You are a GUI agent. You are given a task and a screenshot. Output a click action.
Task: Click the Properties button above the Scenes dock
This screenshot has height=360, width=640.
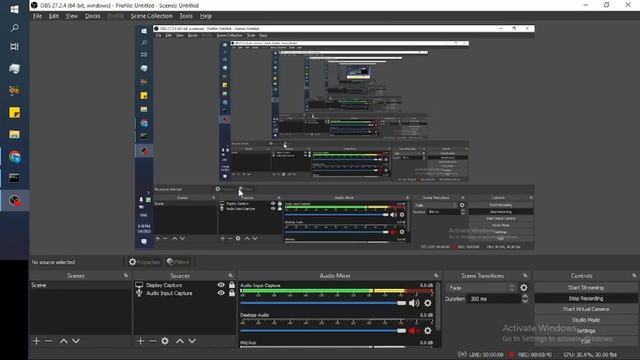click(144, 262)
